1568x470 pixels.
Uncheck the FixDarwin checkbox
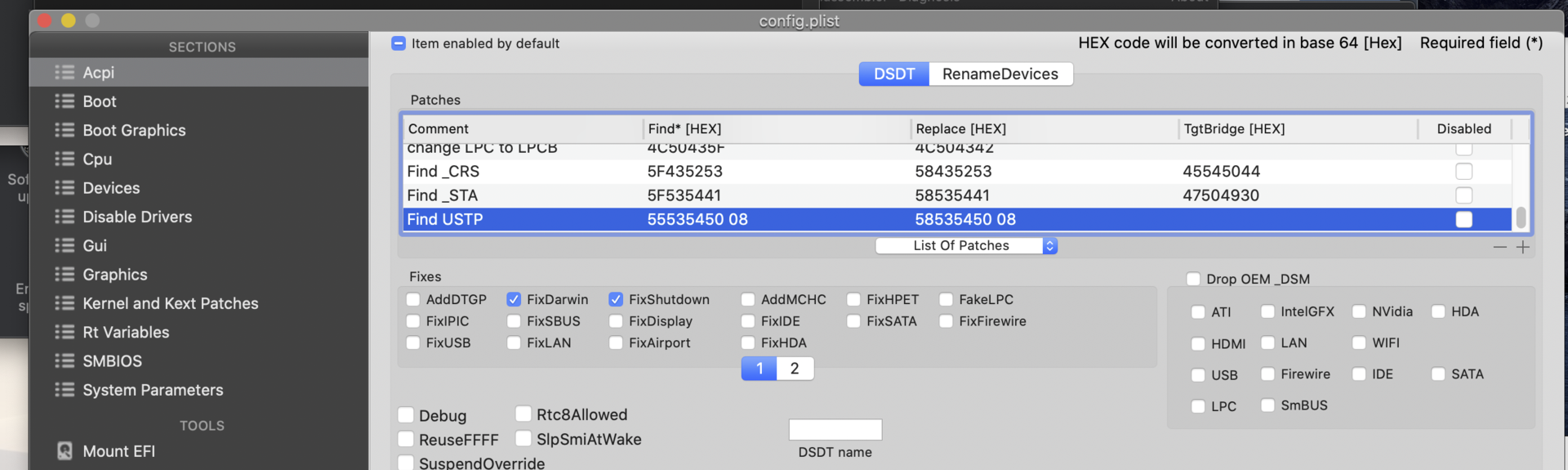(514, 300)
